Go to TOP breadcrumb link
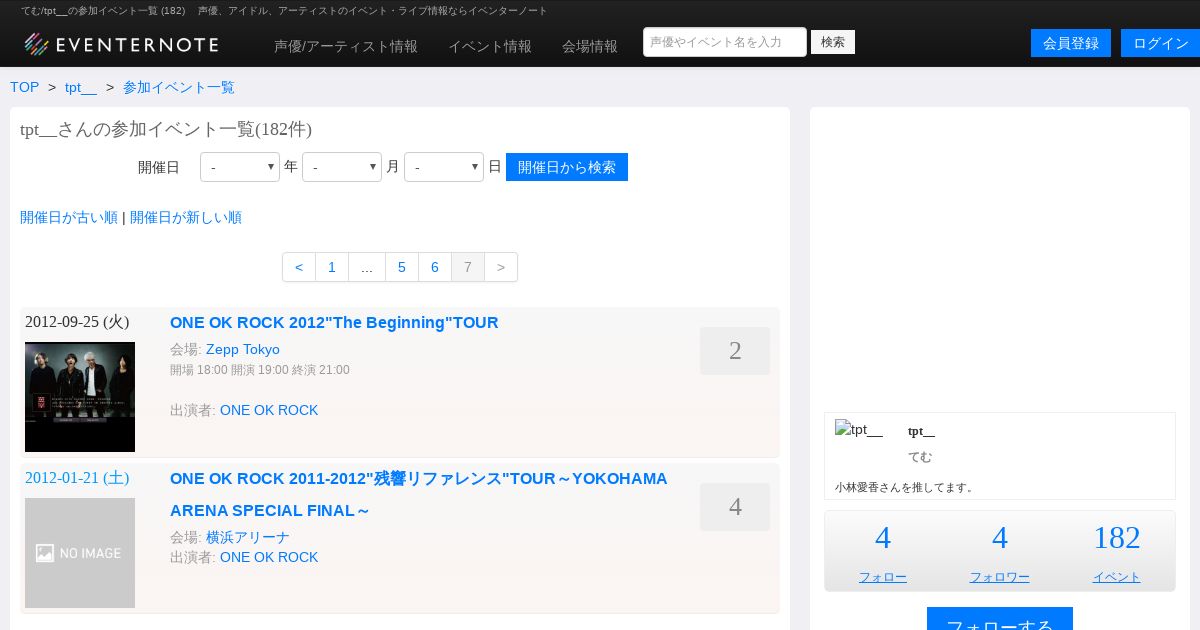Screen dimensions: 1200x630 pos(25,87)
